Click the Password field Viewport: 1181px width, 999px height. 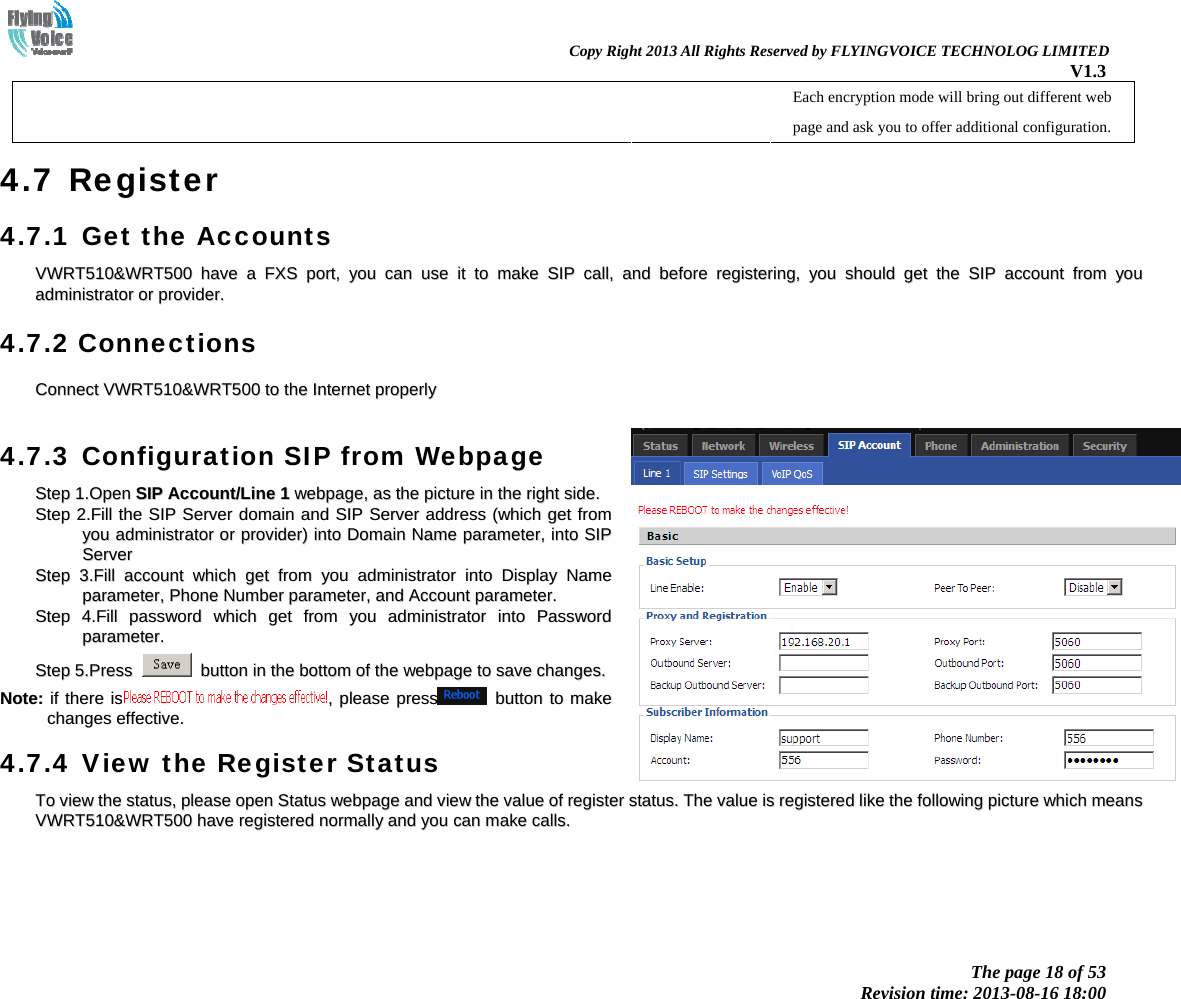[x=1109, y=760]
